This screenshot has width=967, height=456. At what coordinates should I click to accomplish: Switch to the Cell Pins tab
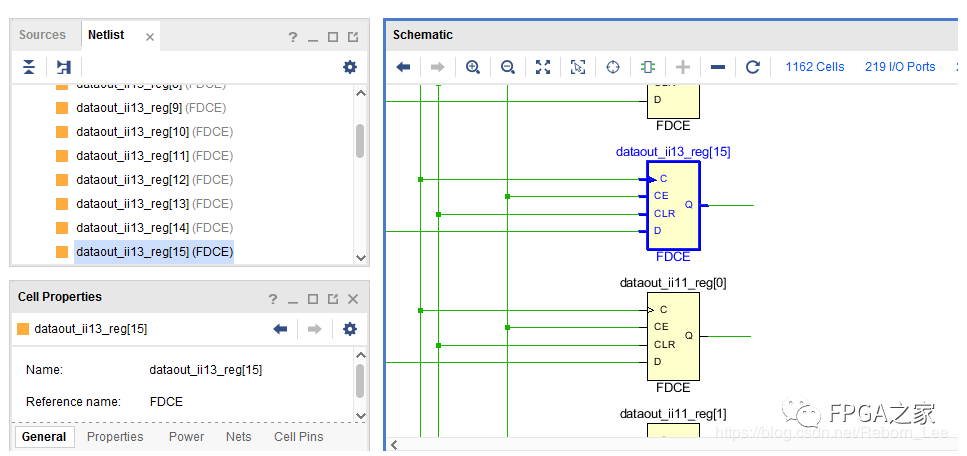298,437
